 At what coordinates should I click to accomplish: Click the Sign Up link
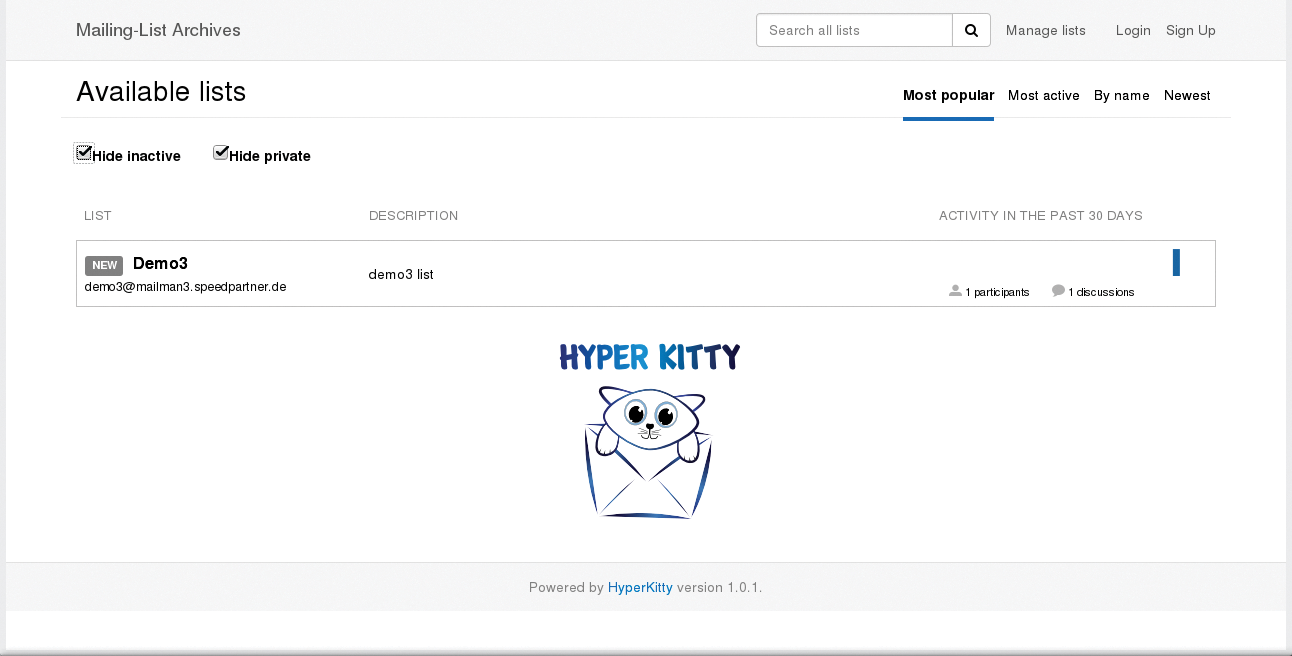(1191, 30)
